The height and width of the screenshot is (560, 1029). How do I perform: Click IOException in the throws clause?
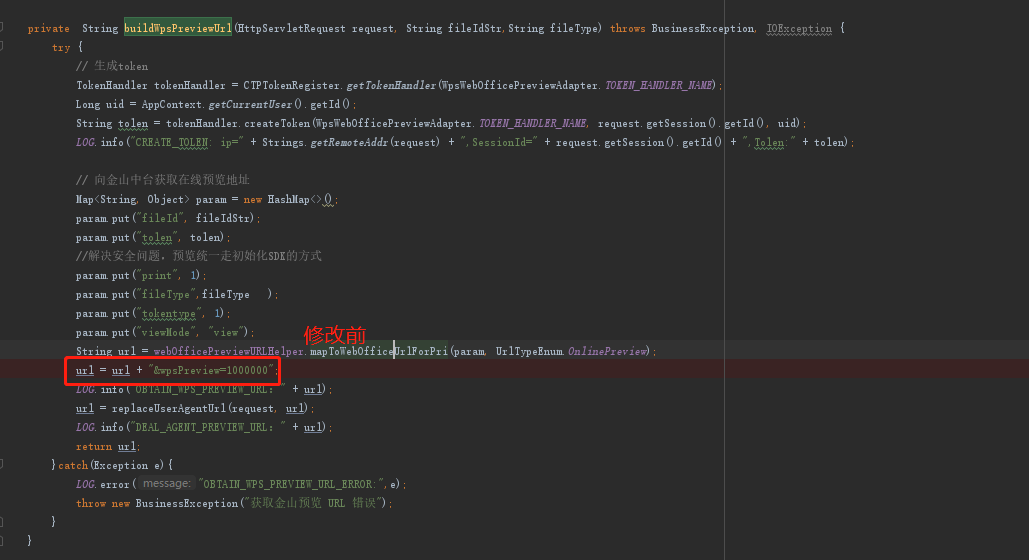point(799,28)
